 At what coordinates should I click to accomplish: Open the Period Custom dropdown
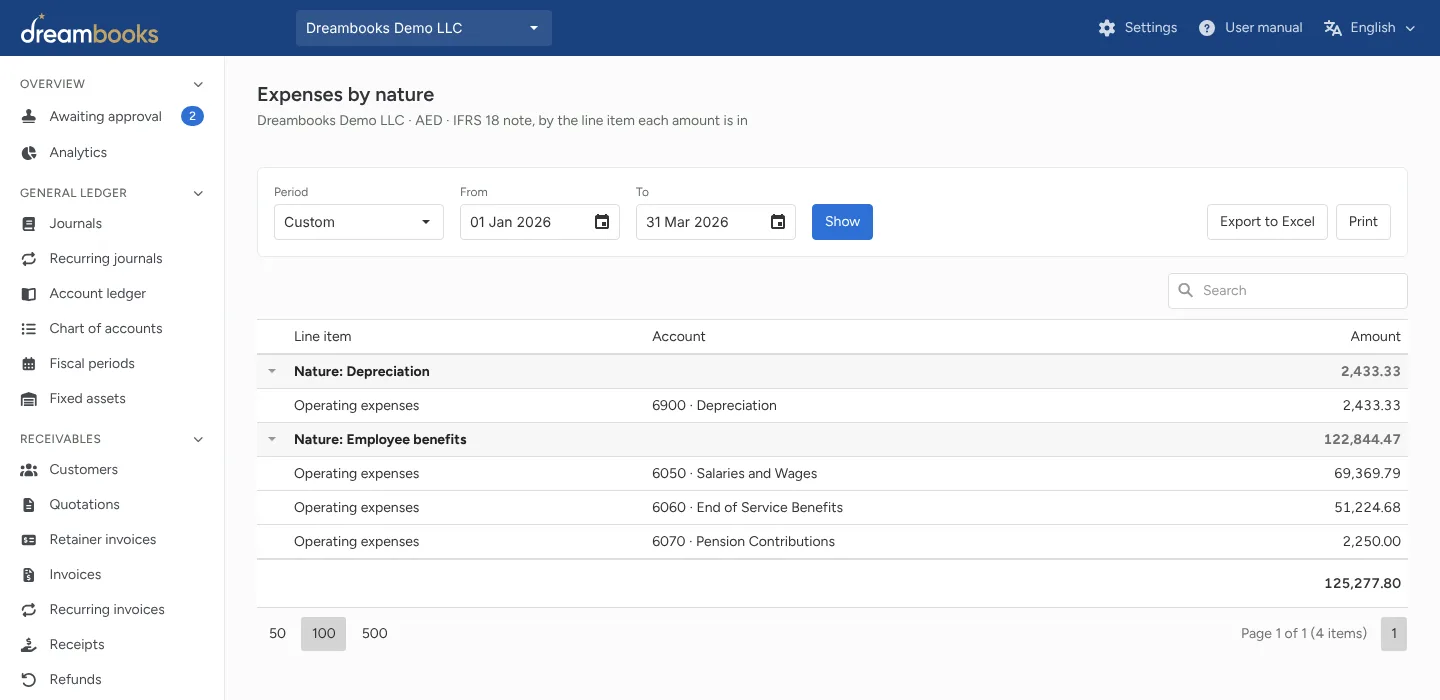pos(359,222)
